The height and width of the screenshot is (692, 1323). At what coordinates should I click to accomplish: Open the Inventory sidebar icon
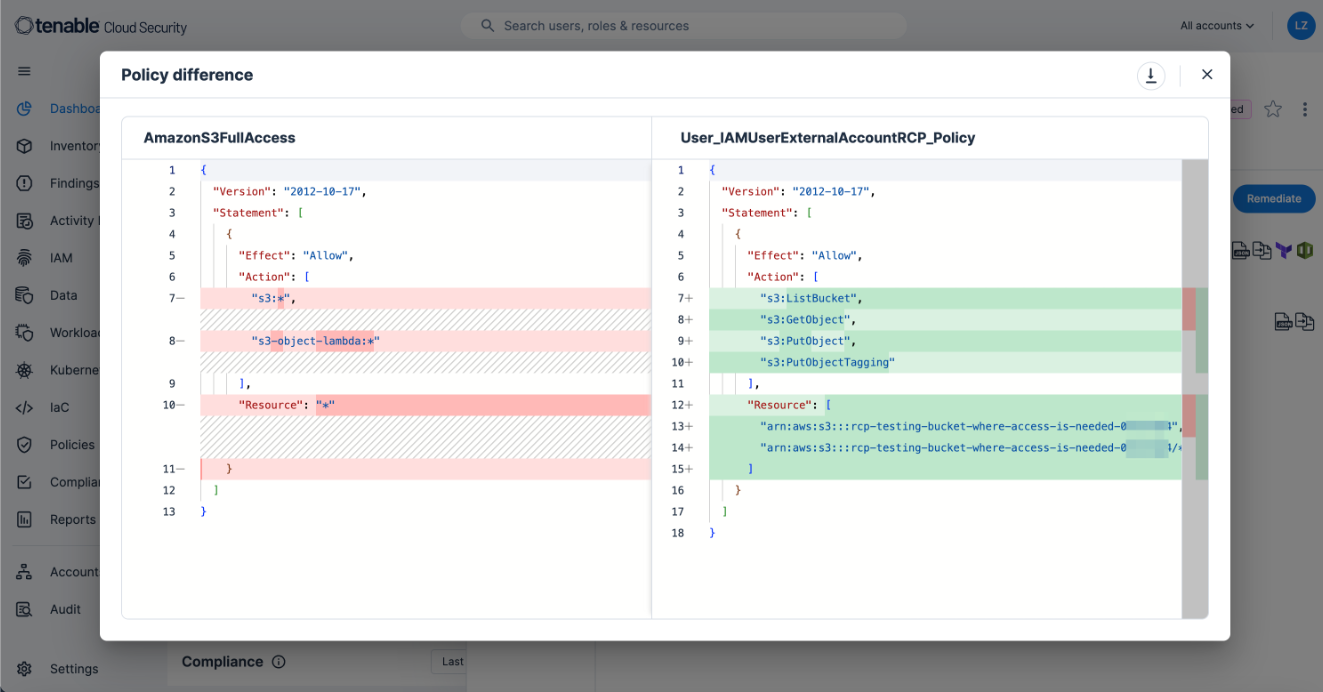pyautogui.click(x=25, y=146)
